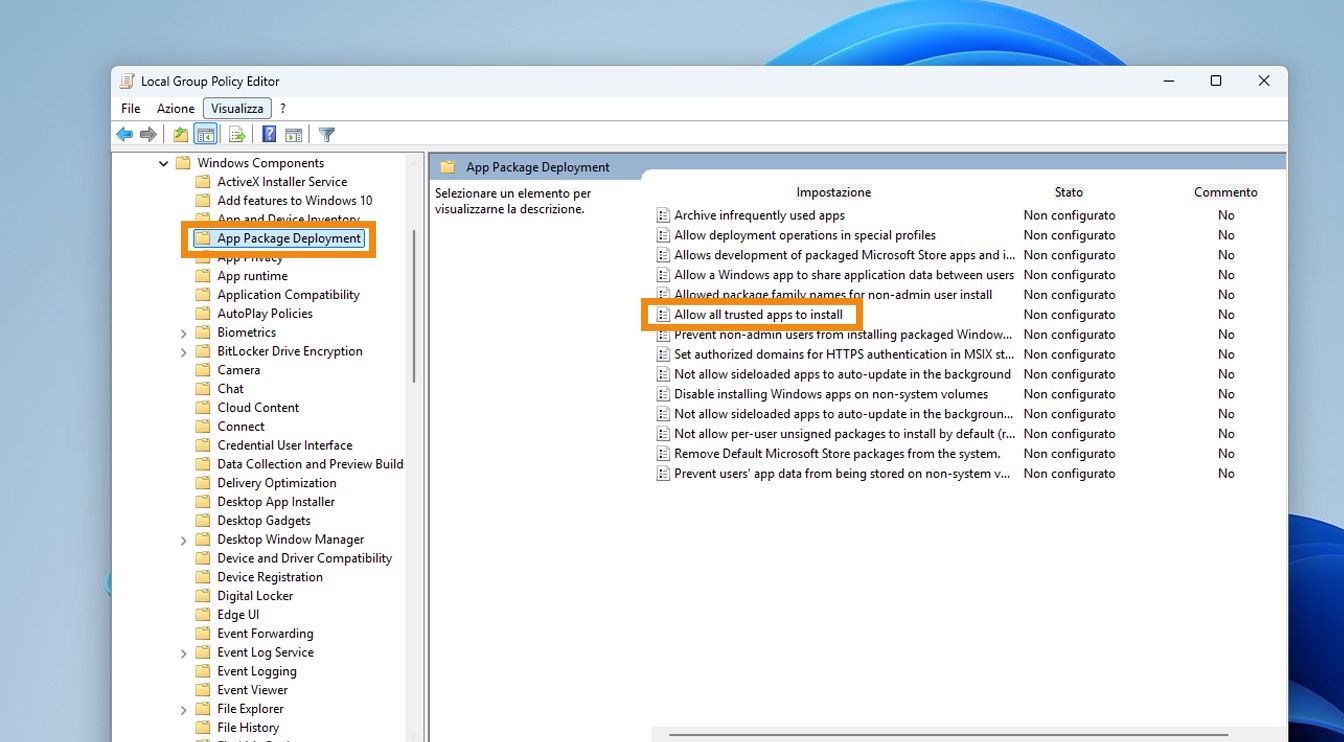
Task: Select Allows development of packaged Microsoft Store apps setting
Action: pyautogui.click(x=844, y=255)
